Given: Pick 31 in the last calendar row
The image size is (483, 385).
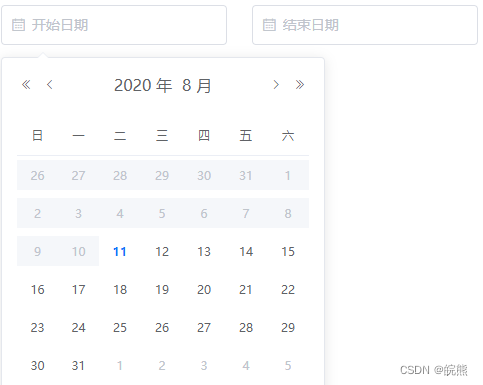Looking at the screenshot, I should pos(79,365).
